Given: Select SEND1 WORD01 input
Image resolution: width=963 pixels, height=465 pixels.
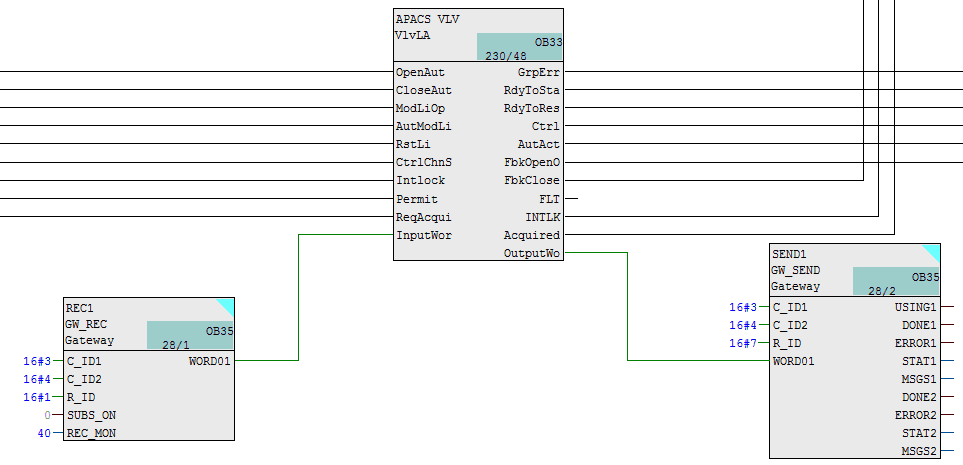Looking at the screenshot, I should tap(793, 361).
